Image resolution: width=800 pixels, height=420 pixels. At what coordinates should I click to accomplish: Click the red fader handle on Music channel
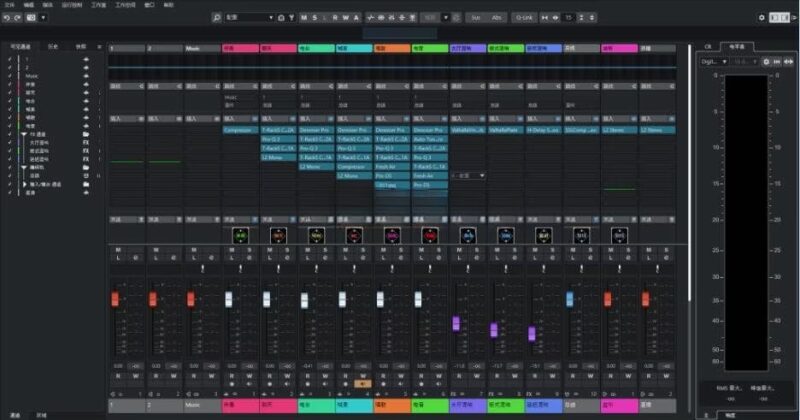pos(190,299)
